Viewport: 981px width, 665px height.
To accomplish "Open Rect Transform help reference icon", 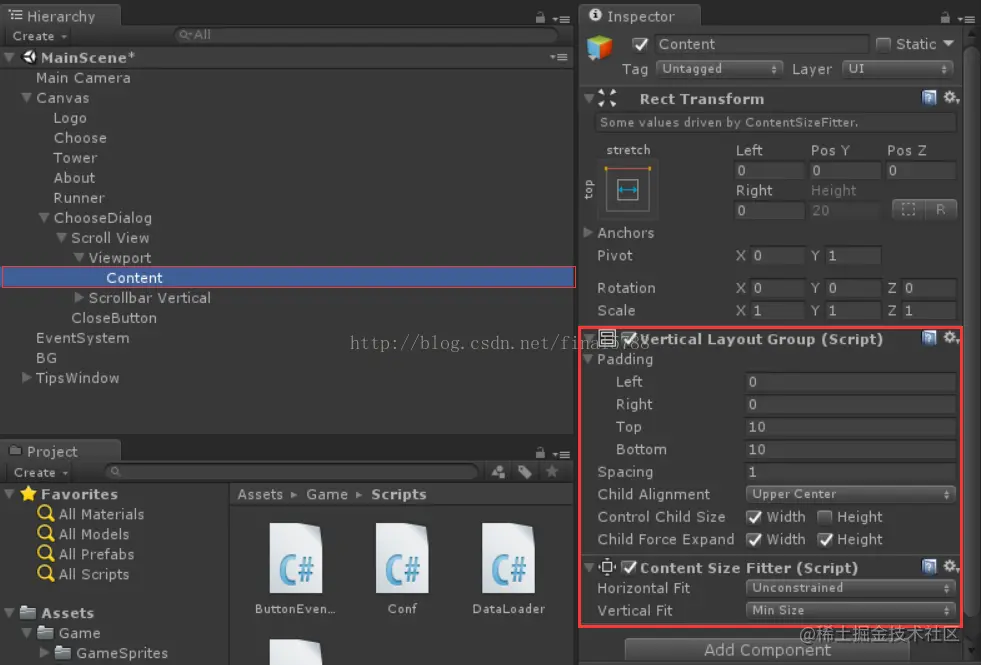I will [929, 98].
